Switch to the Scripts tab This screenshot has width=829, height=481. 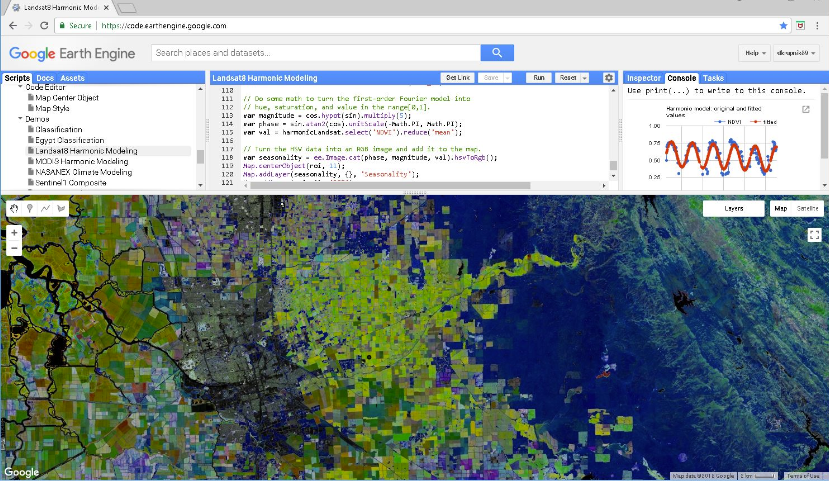click(x=17, y=78)
